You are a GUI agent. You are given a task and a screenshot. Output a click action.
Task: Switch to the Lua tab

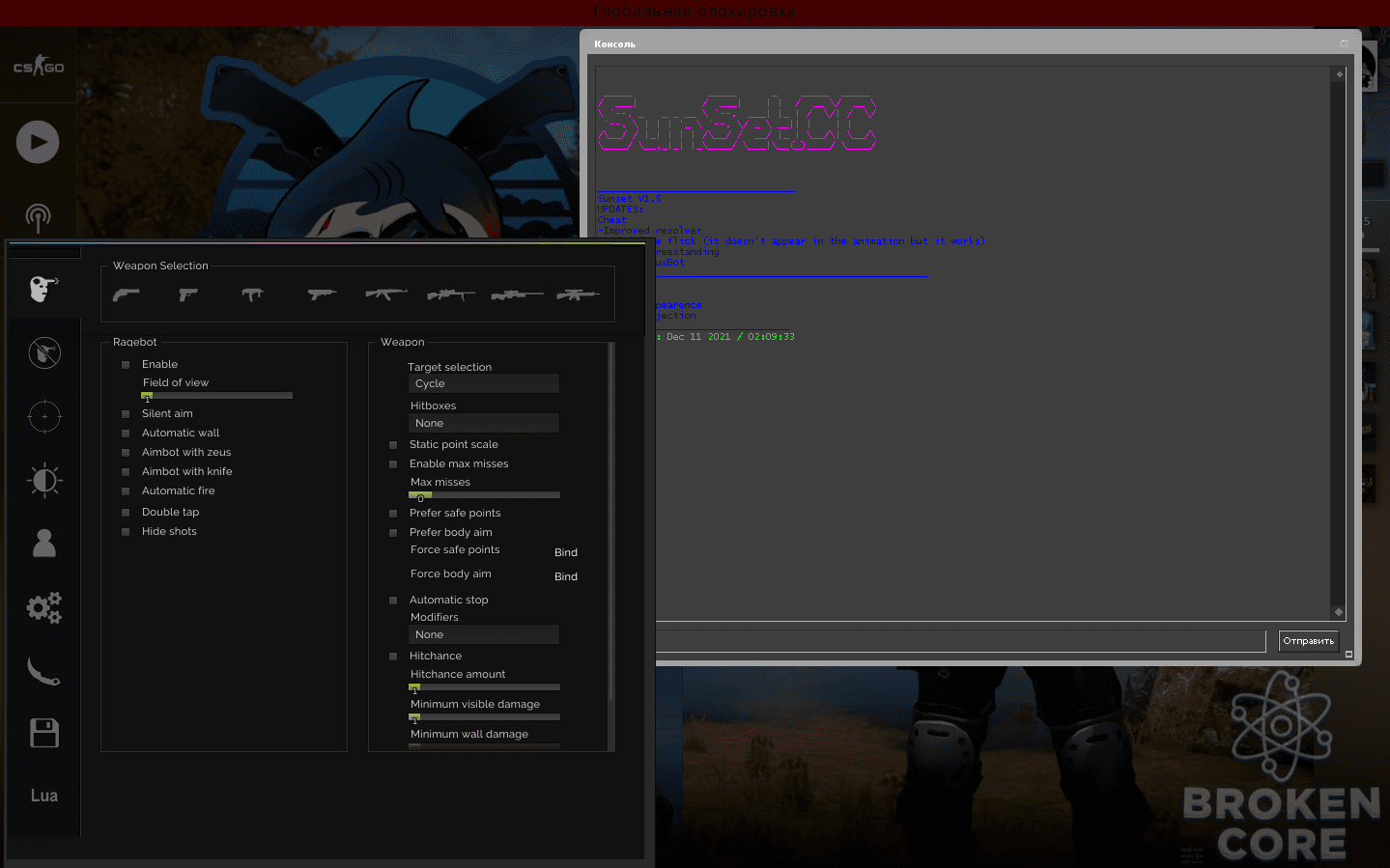click(44, 796)
